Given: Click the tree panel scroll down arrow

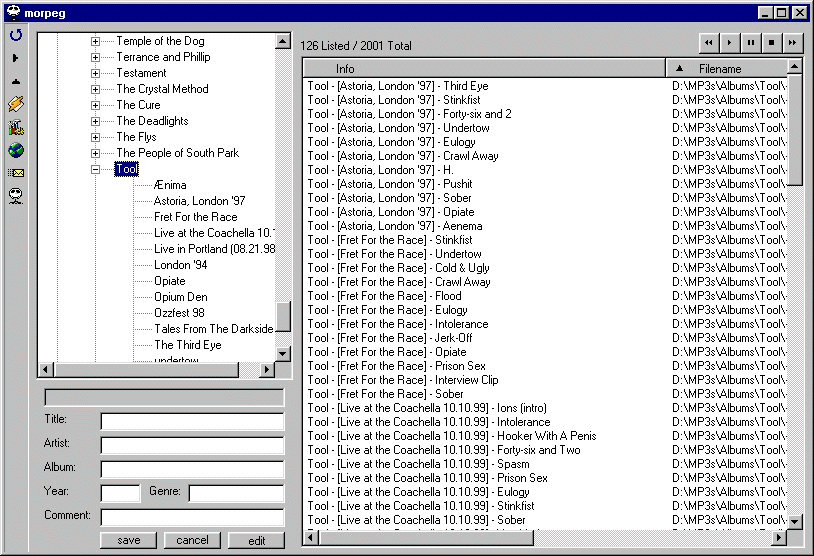Looking at the screenshot, I should point(282,354).
